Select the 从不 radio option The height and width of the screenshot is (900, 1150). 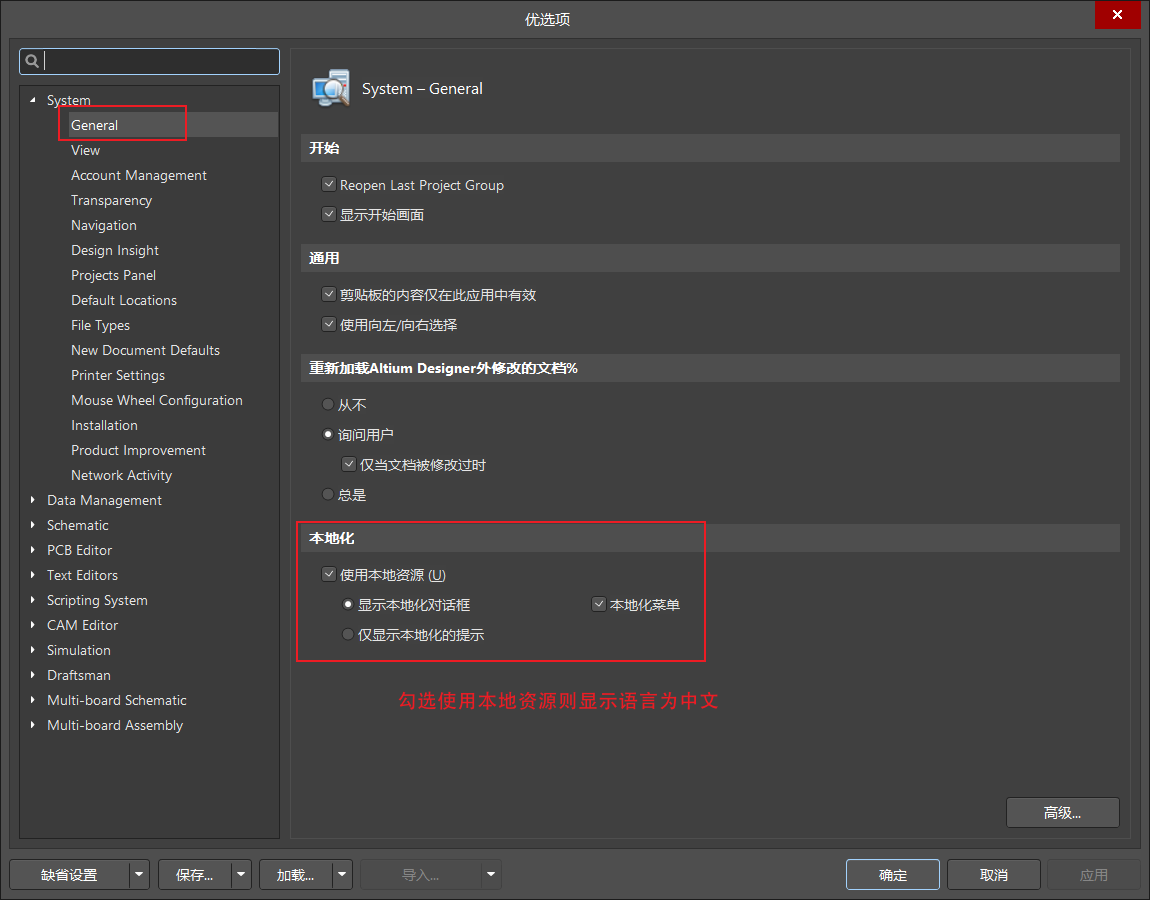click(x=328, y=405)
